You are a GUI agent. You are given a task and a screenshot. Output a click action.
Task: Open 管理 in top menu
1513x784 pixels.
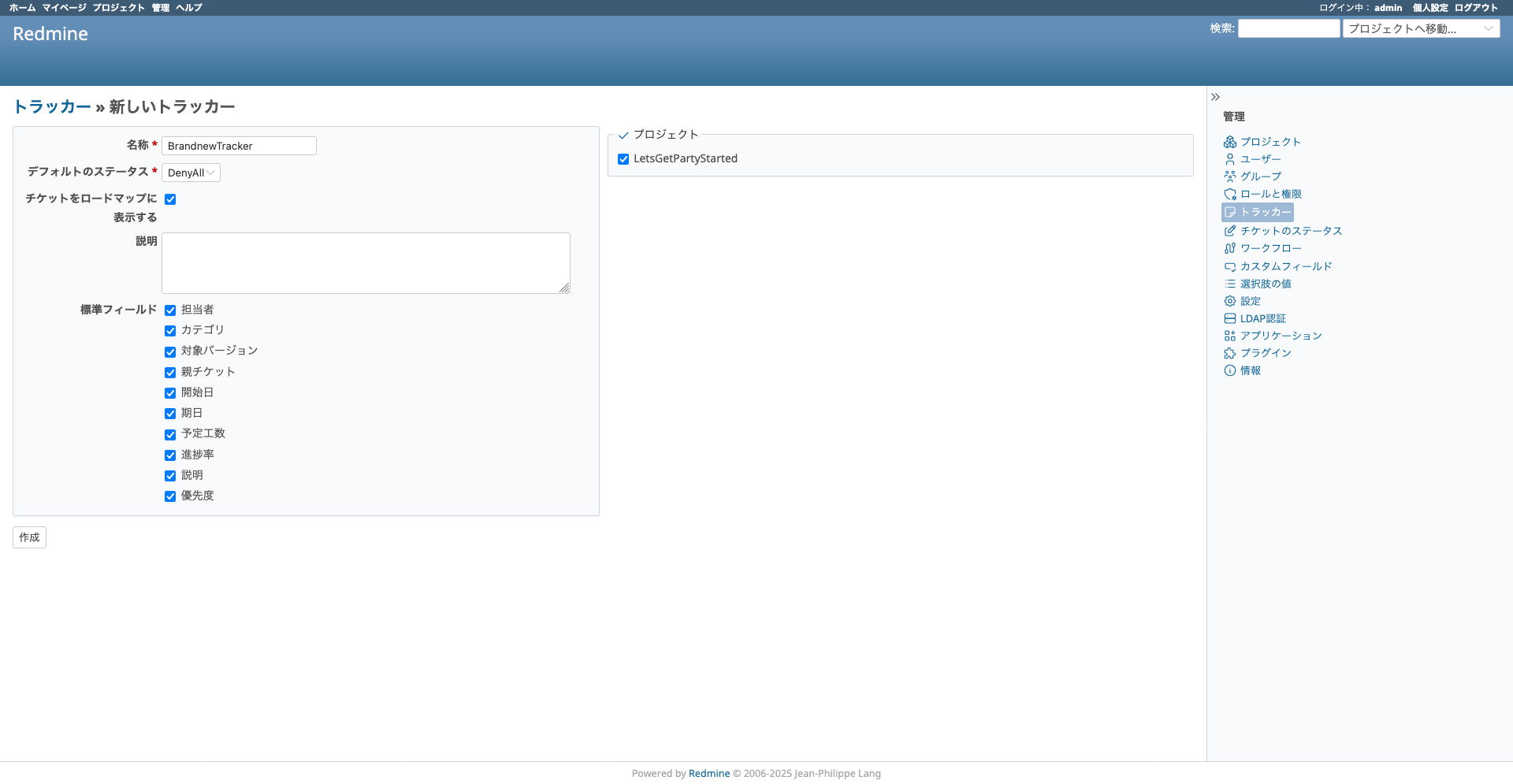pyautogui.click(x=161, y=8)
